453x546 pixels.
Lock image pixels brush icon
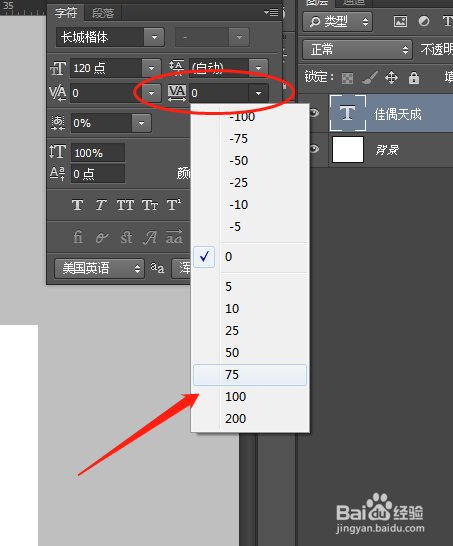[x=369, y=77]
